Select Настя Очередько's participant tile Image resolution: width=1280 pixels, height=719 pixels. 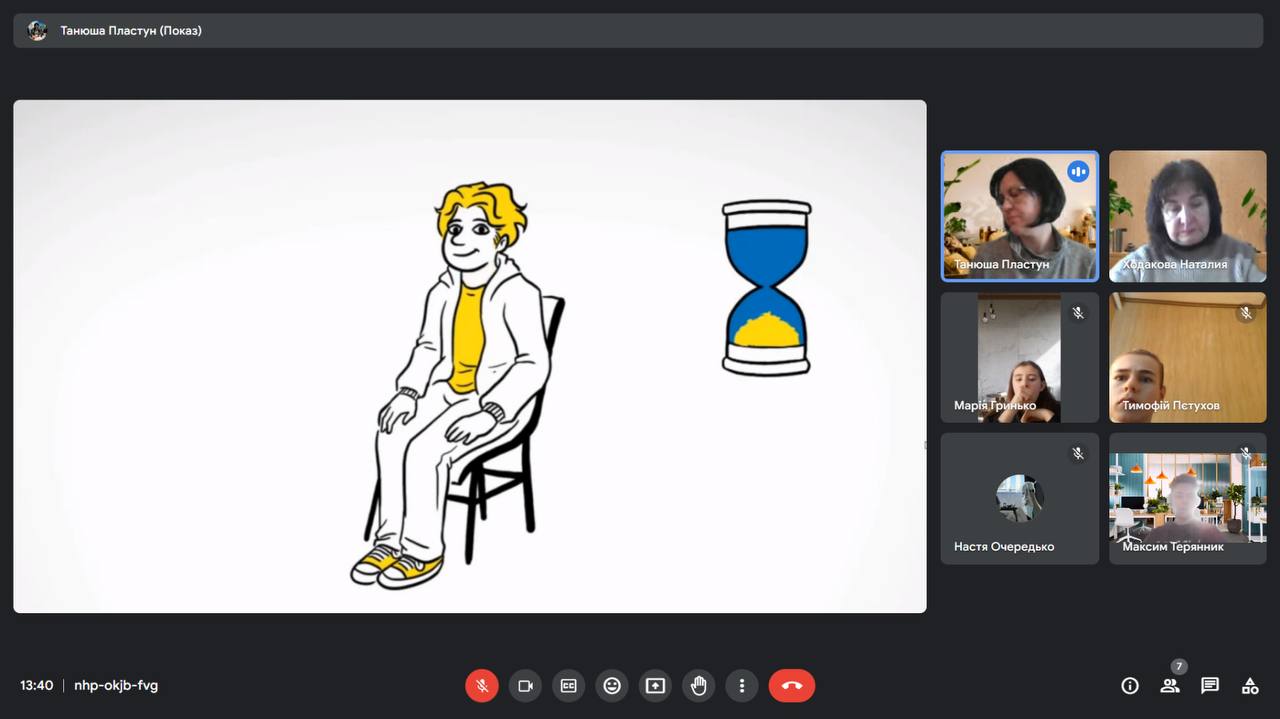[x=1019, y=498]
